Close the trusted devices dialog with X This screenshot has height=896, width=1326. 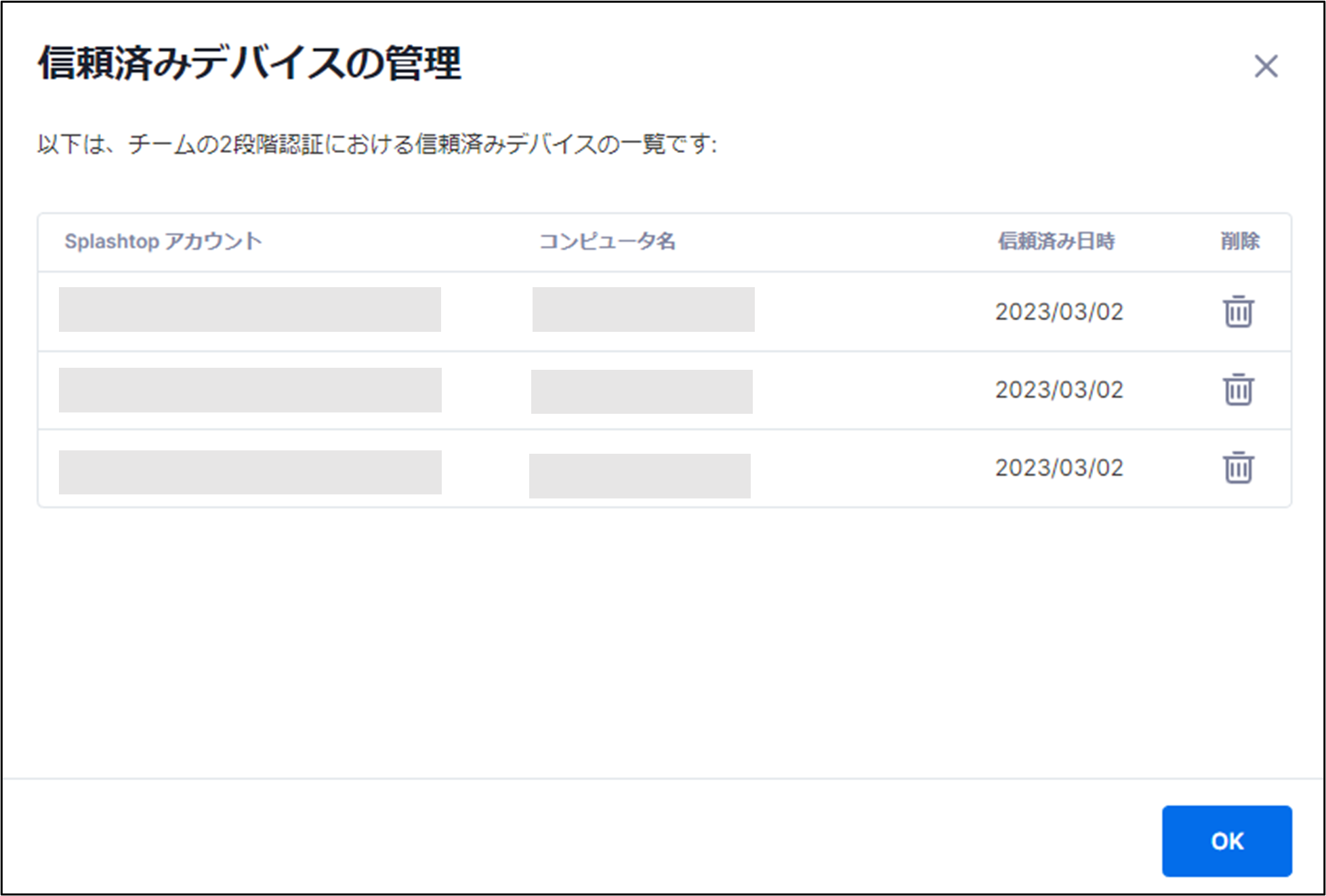point(1266,66)
